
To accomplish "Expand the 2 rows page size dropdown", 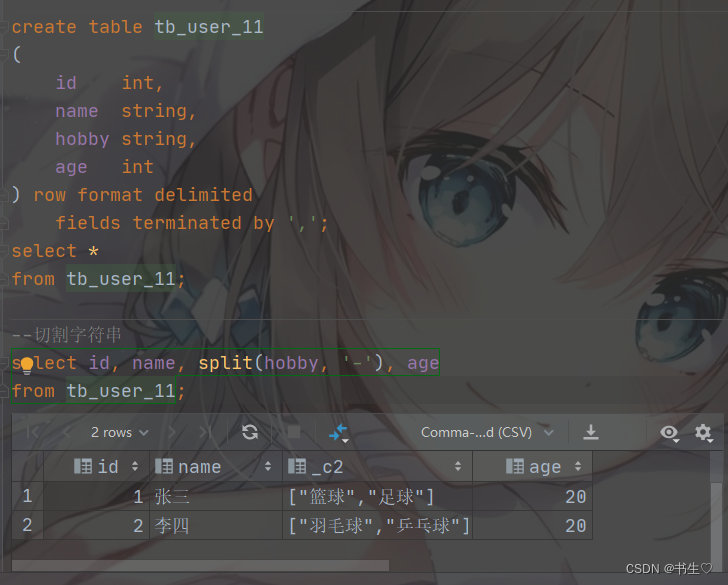I will click(x=120, y=432).
